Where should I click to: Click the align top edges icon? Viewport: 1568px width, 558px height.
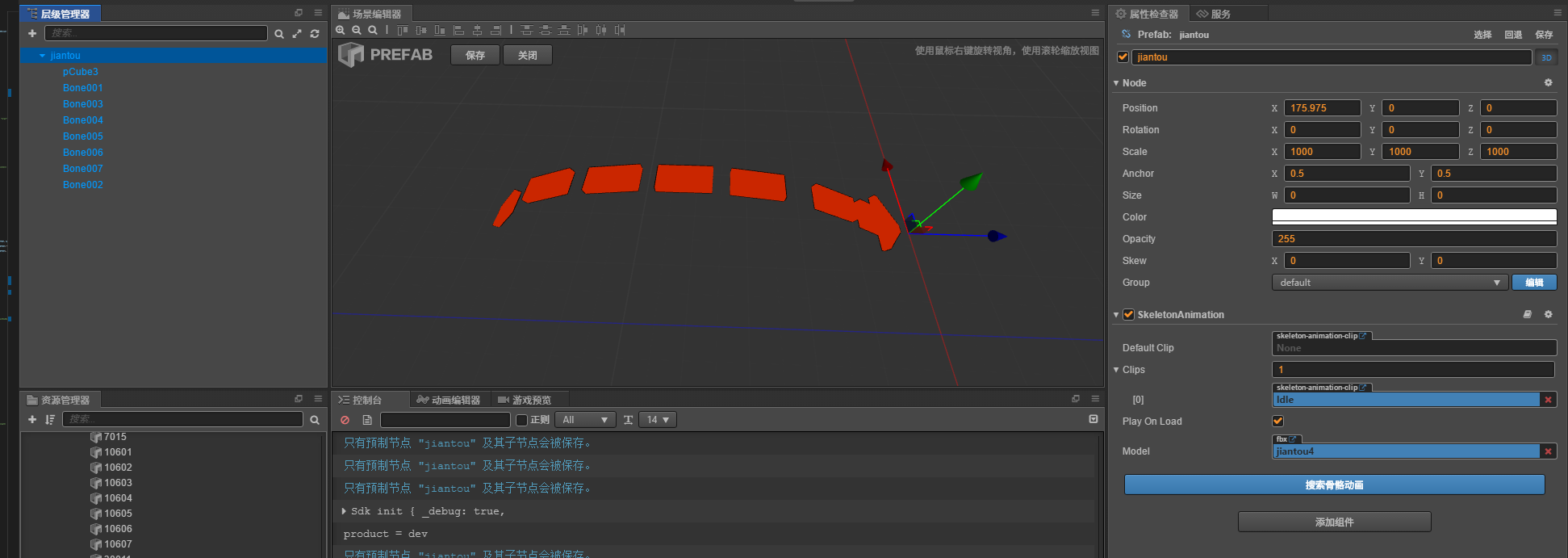[403, 30]
